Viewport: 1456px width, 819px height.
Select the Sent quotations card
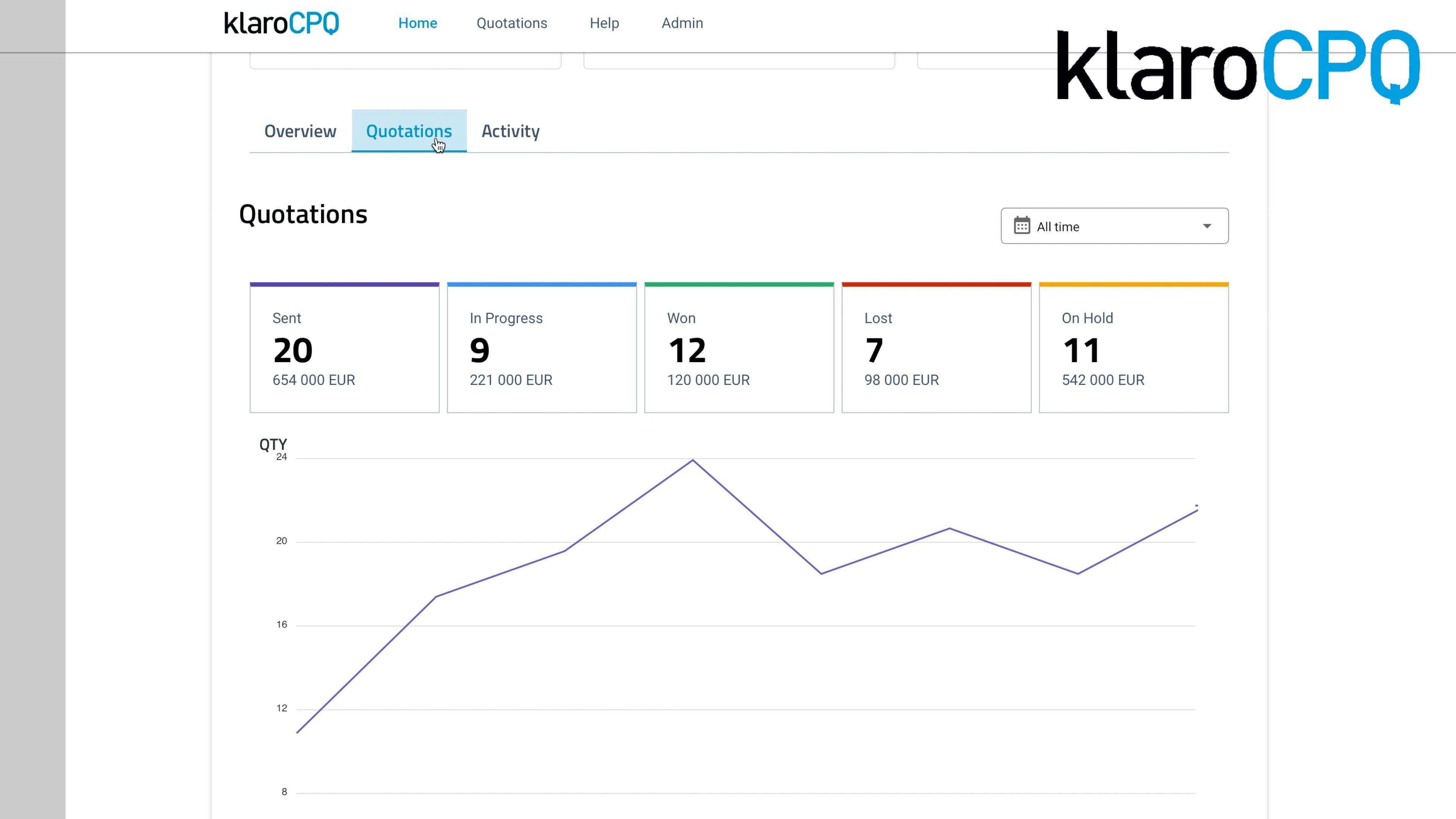click(x=344, y=347)
